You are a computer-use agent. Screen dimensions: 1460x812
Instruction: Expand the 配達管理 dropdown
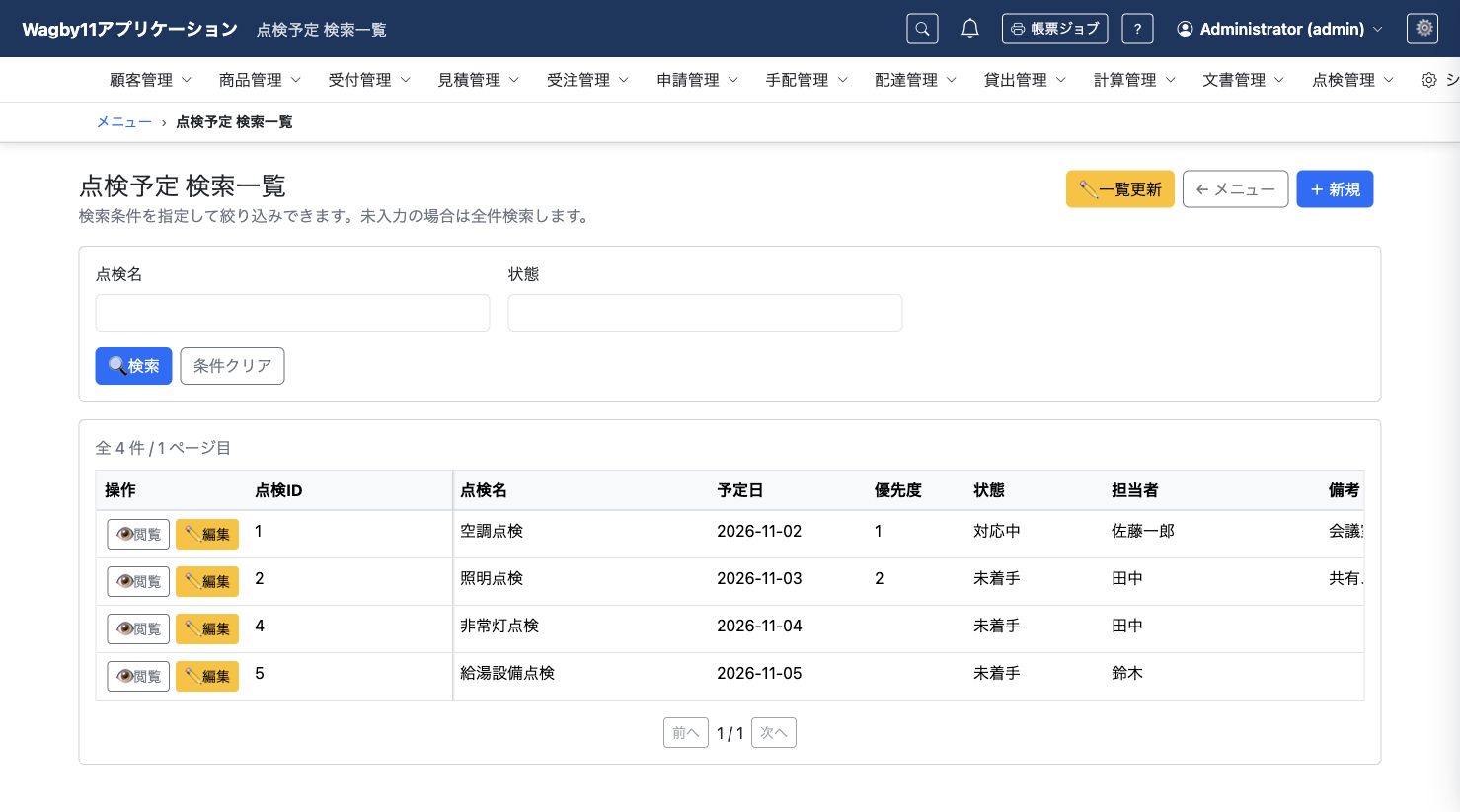tap(915, 80)
